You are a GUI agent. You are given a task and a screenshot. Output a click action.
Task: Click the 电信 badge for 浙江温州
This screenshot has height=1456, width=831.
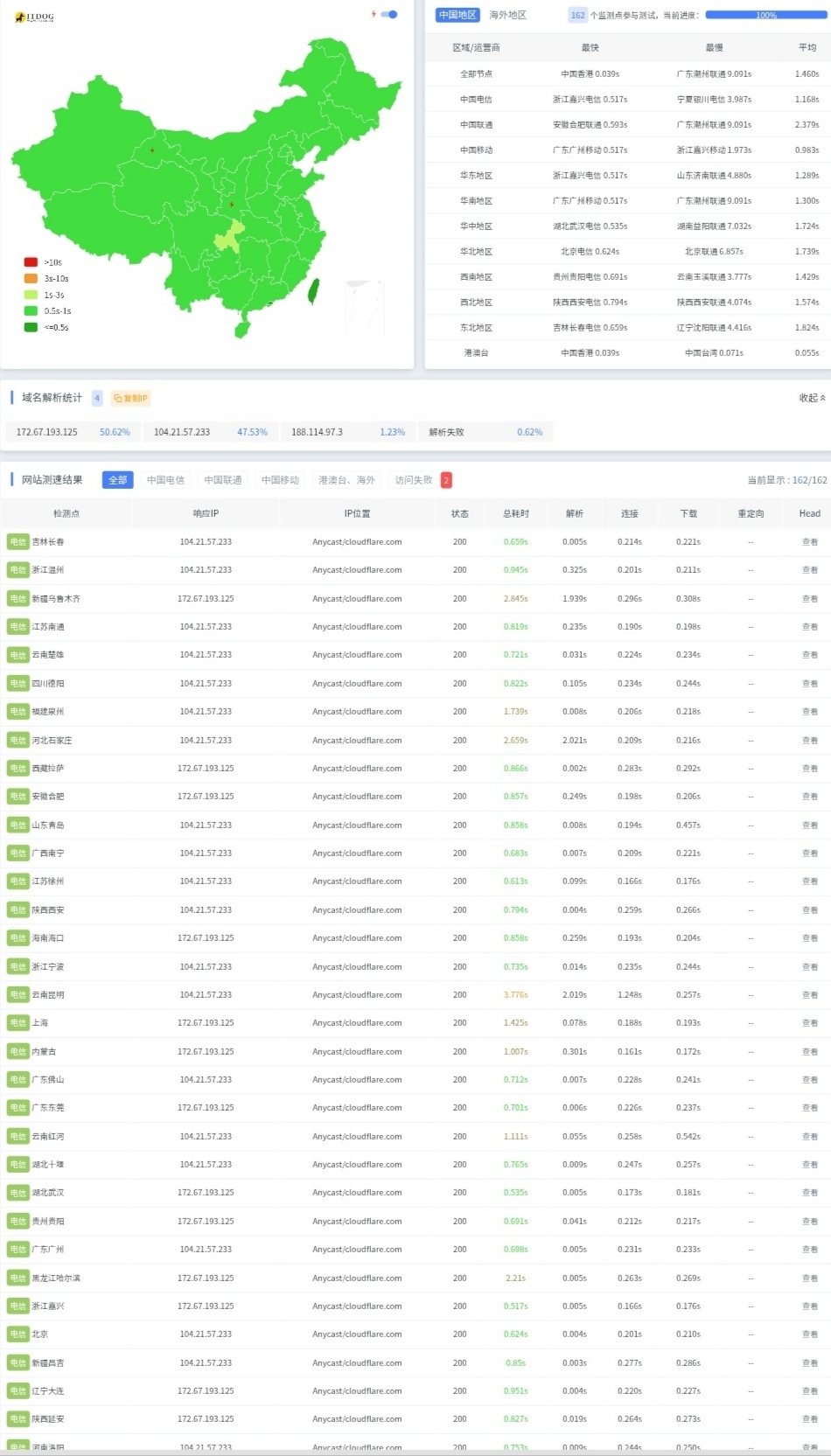[17, 570]
